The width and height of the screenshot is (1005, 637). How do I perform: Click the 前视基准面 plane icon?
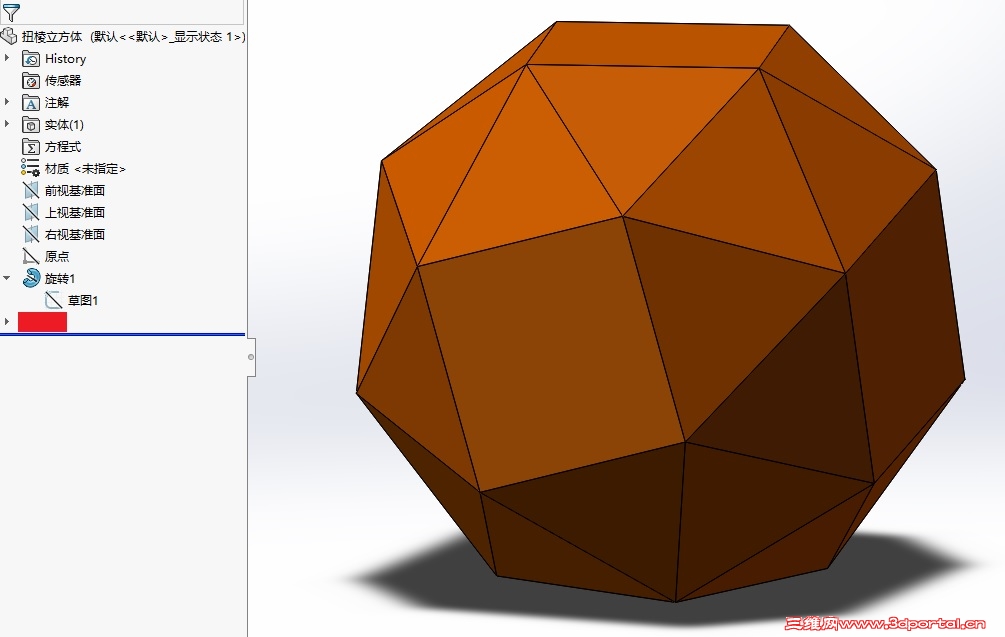click(31, 190)
